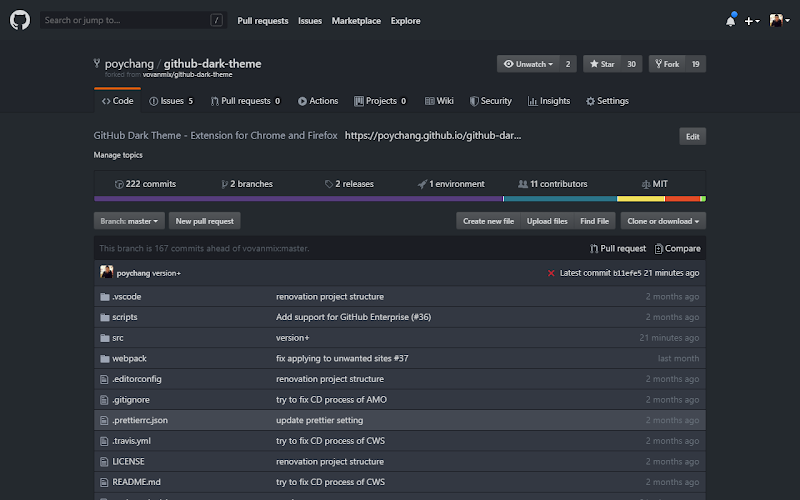Screen dimensions: 800x500
Task: Click Manage topics
Action: point(118,155)
